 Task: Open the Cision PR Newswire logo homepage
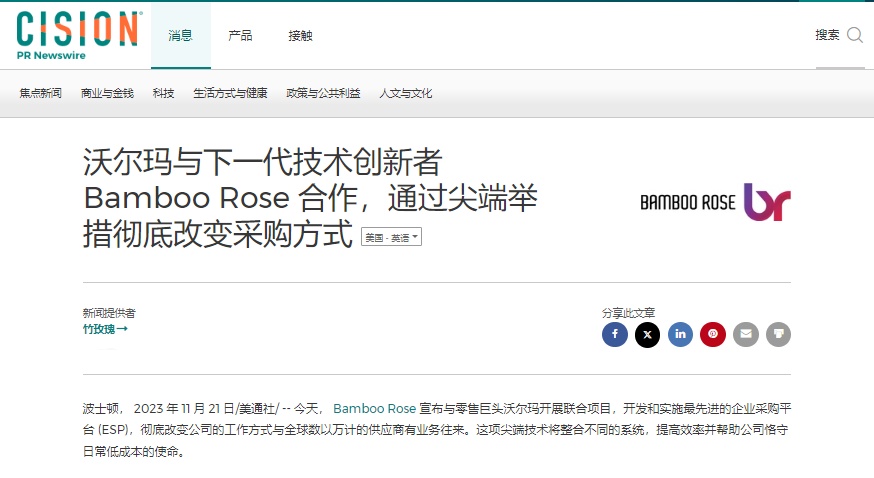(x=78, y=35)
